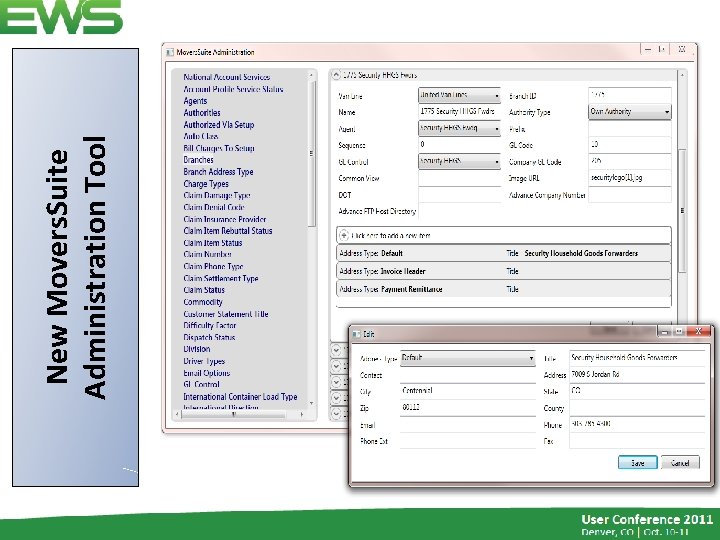Click the Email field in Edit dialog
The height and width of the screenshot is (540, 720).
point(467,424)
